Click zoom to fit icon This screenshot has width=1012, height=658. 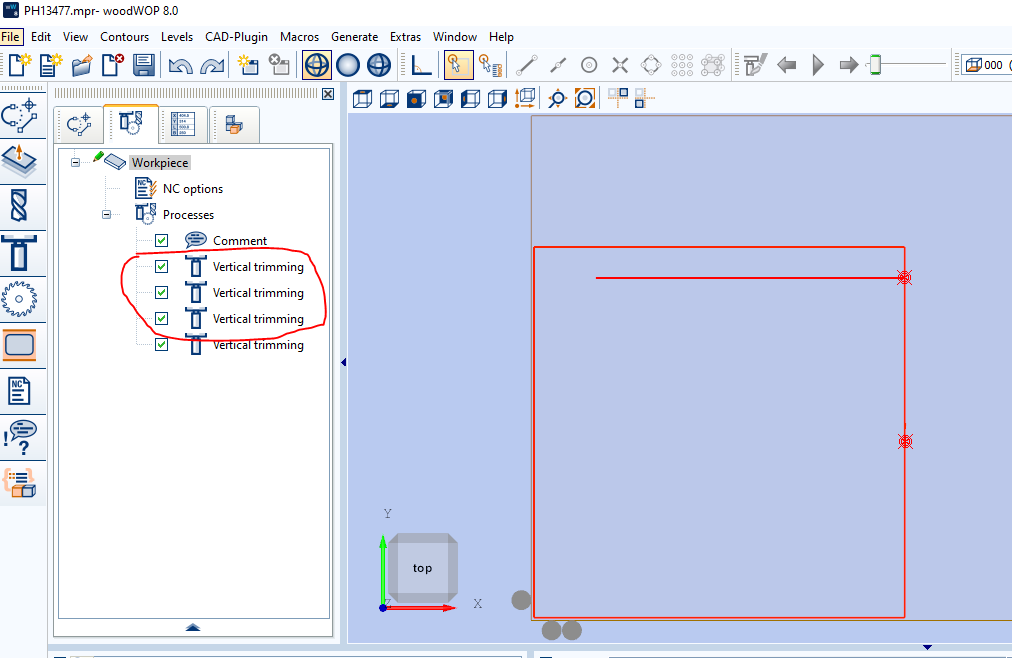tap(584, 99)
